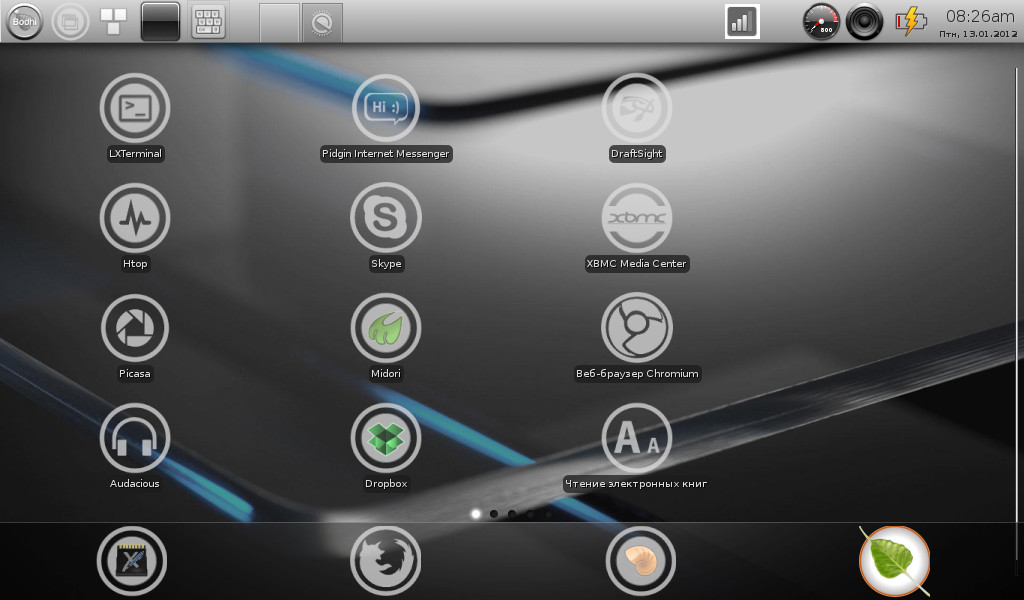
Task: Click the date Птн, 13.01.2012
Action: 978,34
